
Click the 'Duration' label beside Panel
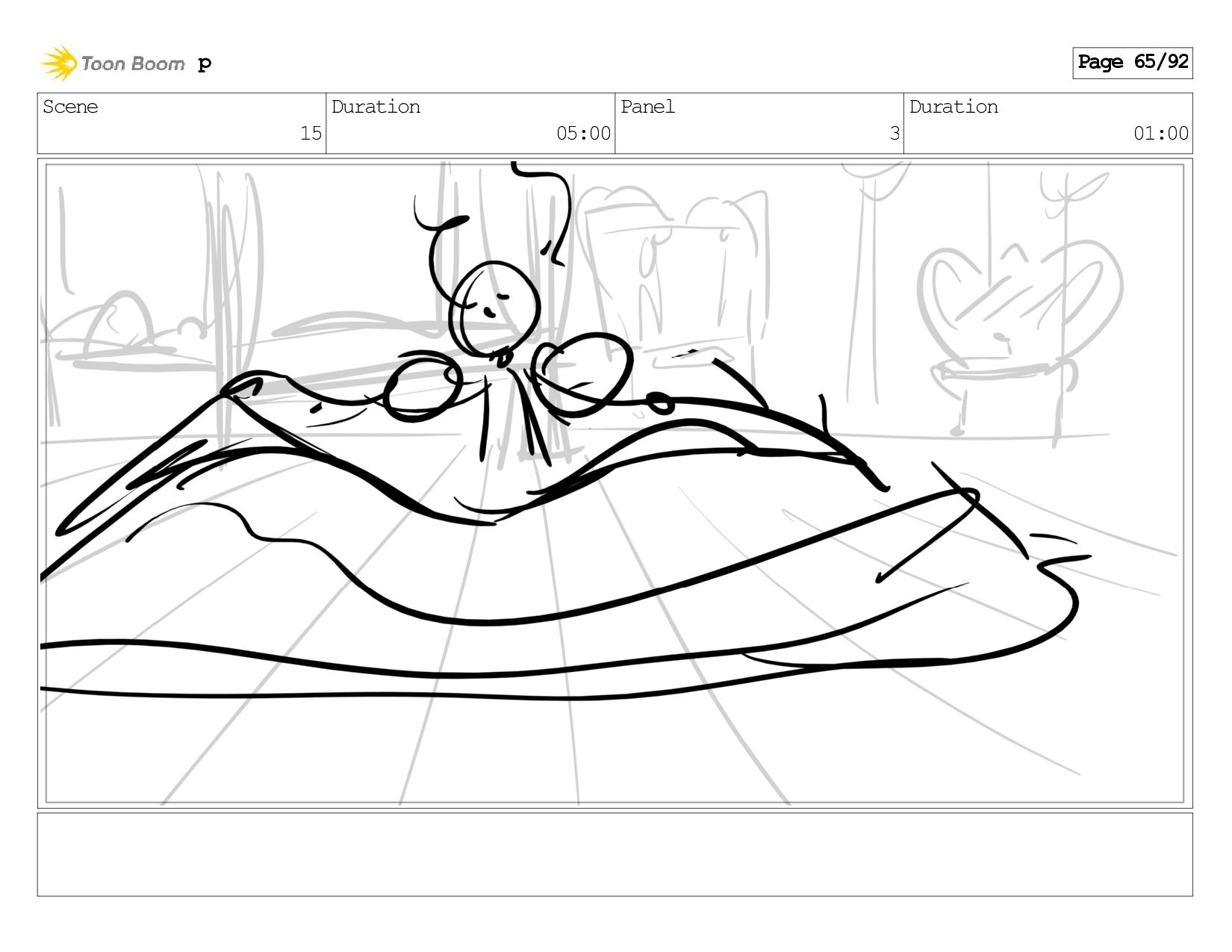click(953, 107)
